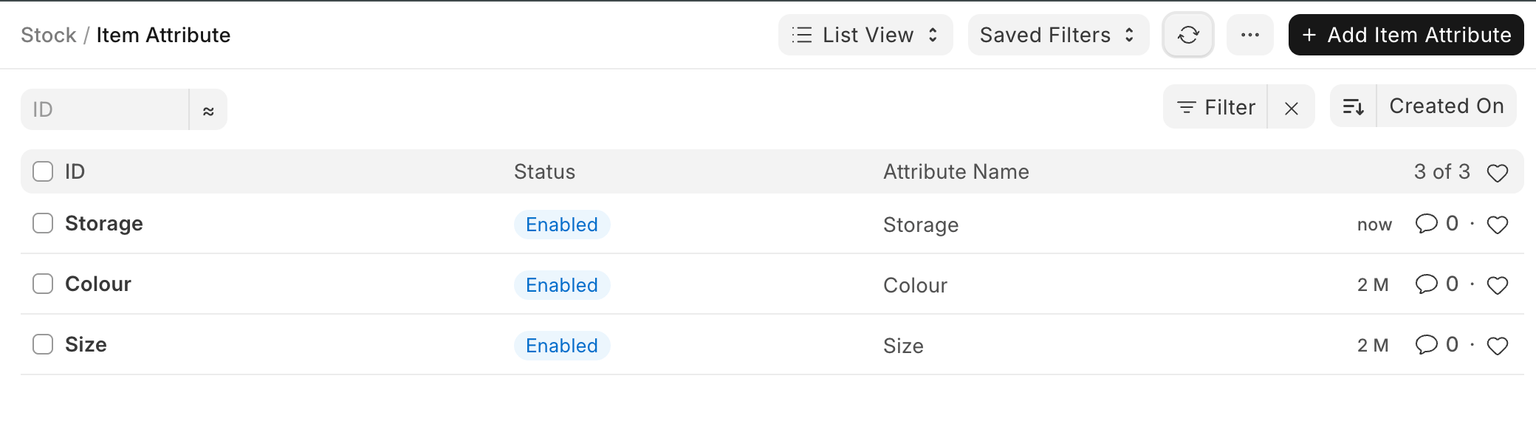Open the Size attribute record

(x=86, y=345)
